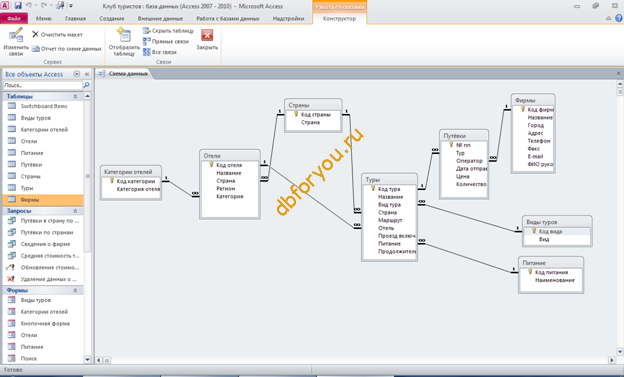Click the search magnifier in navigation pane
The image size is (624, 377).
click(86, 85)
